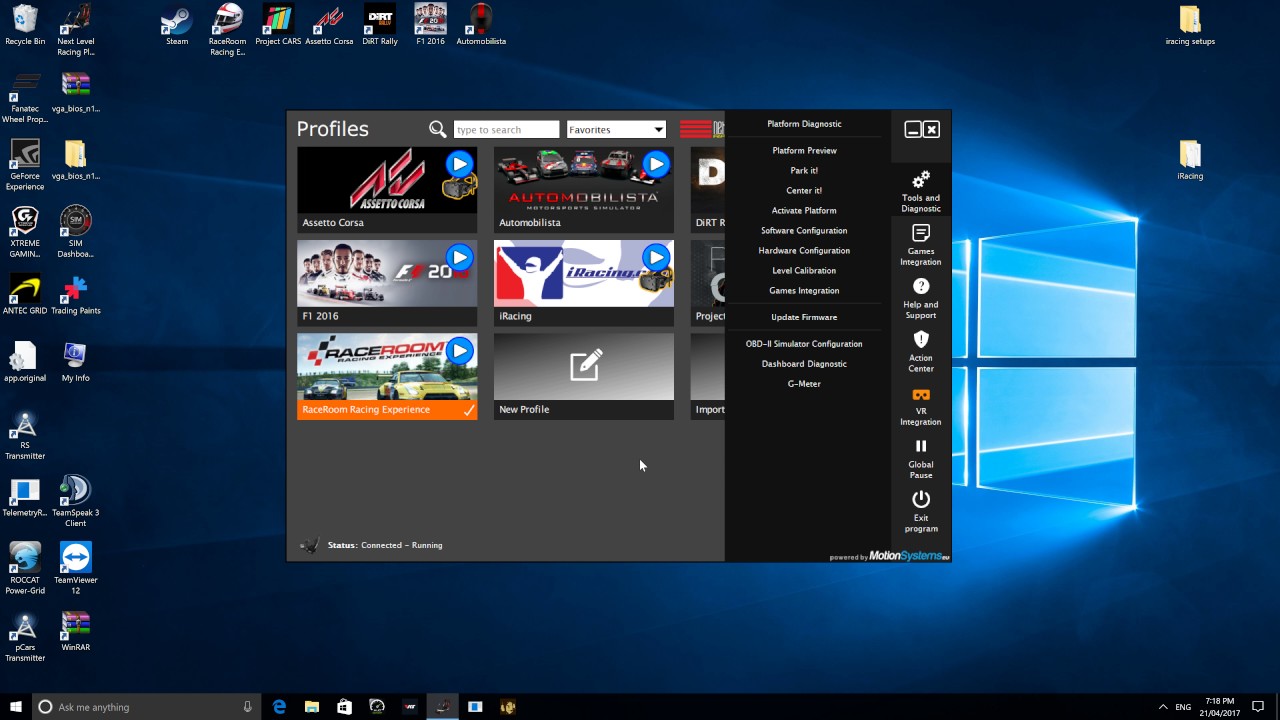The height and width of the screenshot is (720, 1280).
Task: Open Hardware Configuration
Action: [x=804, y=250]
